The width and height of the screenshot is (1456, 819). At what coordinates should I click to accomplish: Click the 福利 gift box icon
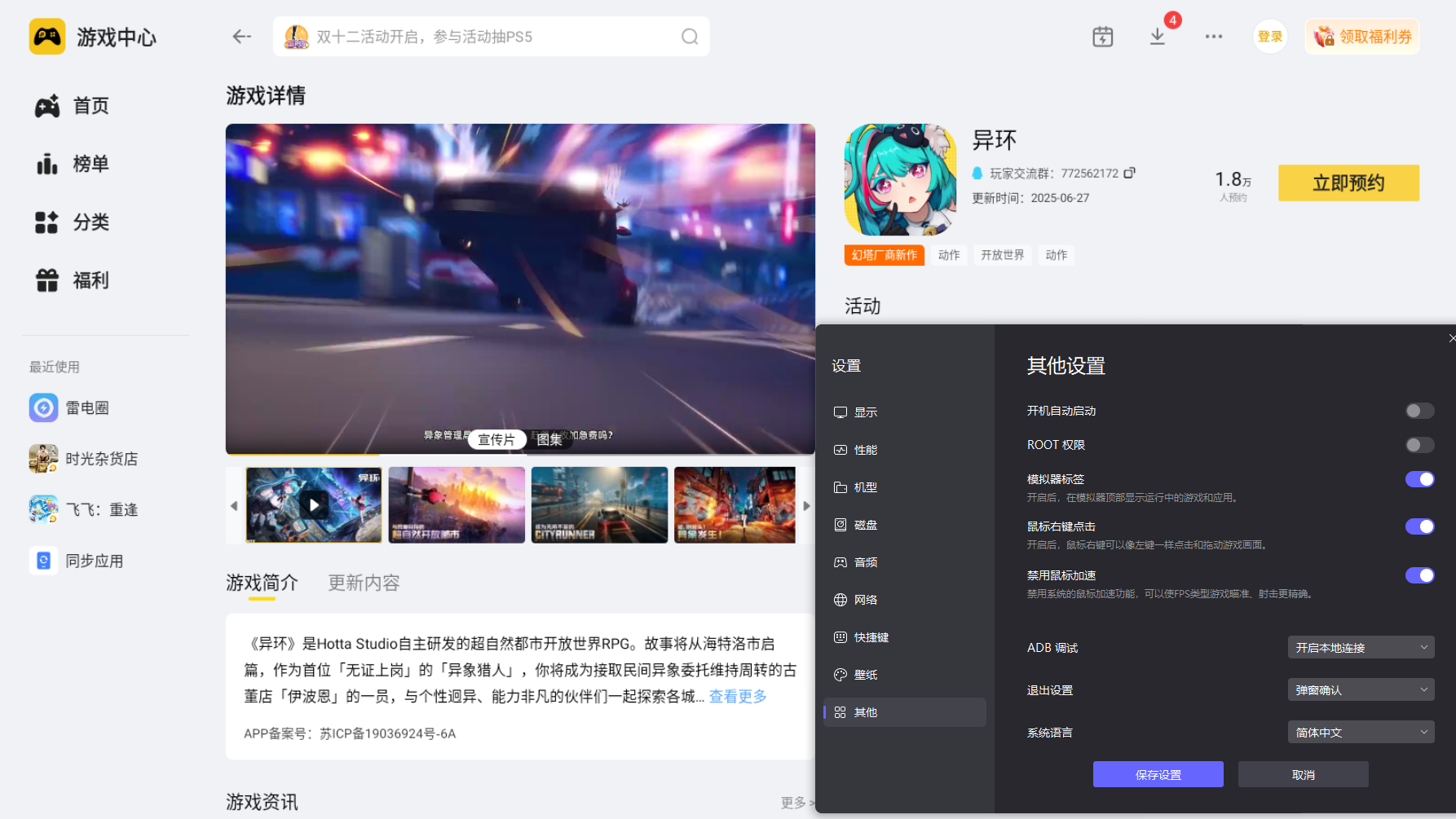pos(47,280)
